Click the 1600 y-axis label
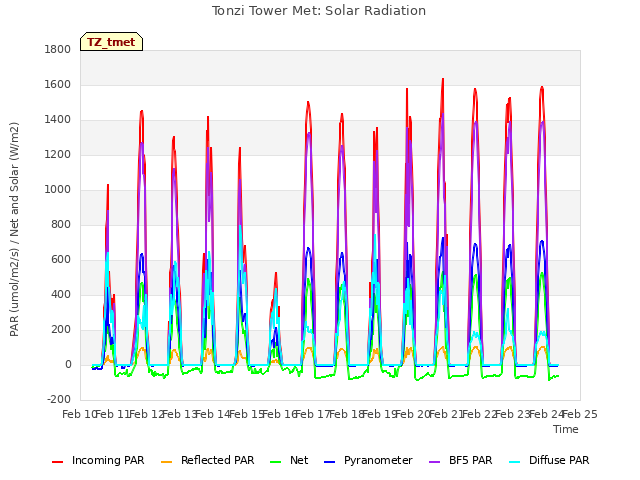This screenshot has height=480, width=640. pyautogui.click(x=58, y=84)
